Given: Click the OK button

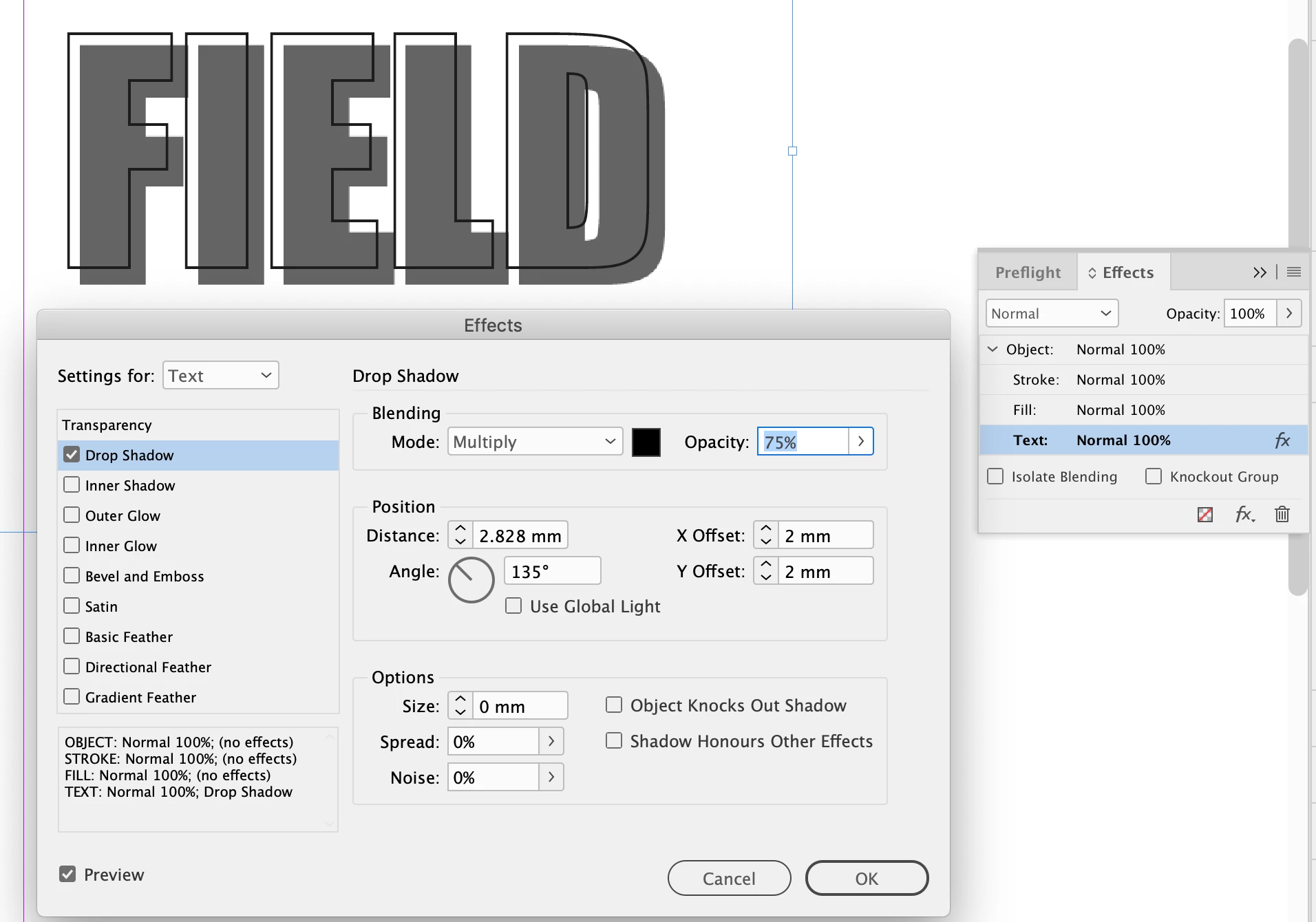Looking at the screenshot, I should point(867,878).
